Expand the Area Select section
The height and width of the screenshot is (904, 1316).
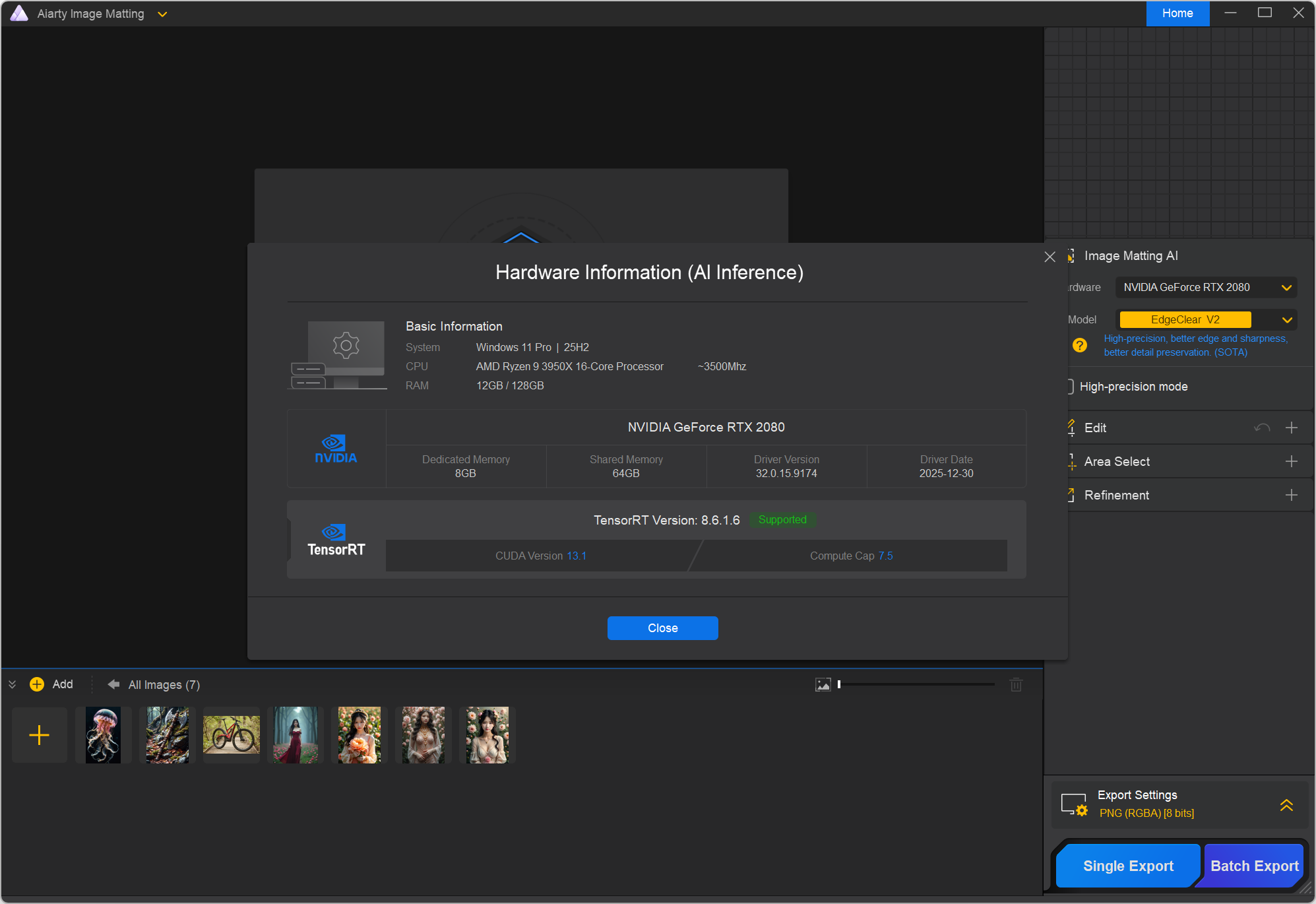1291,461
